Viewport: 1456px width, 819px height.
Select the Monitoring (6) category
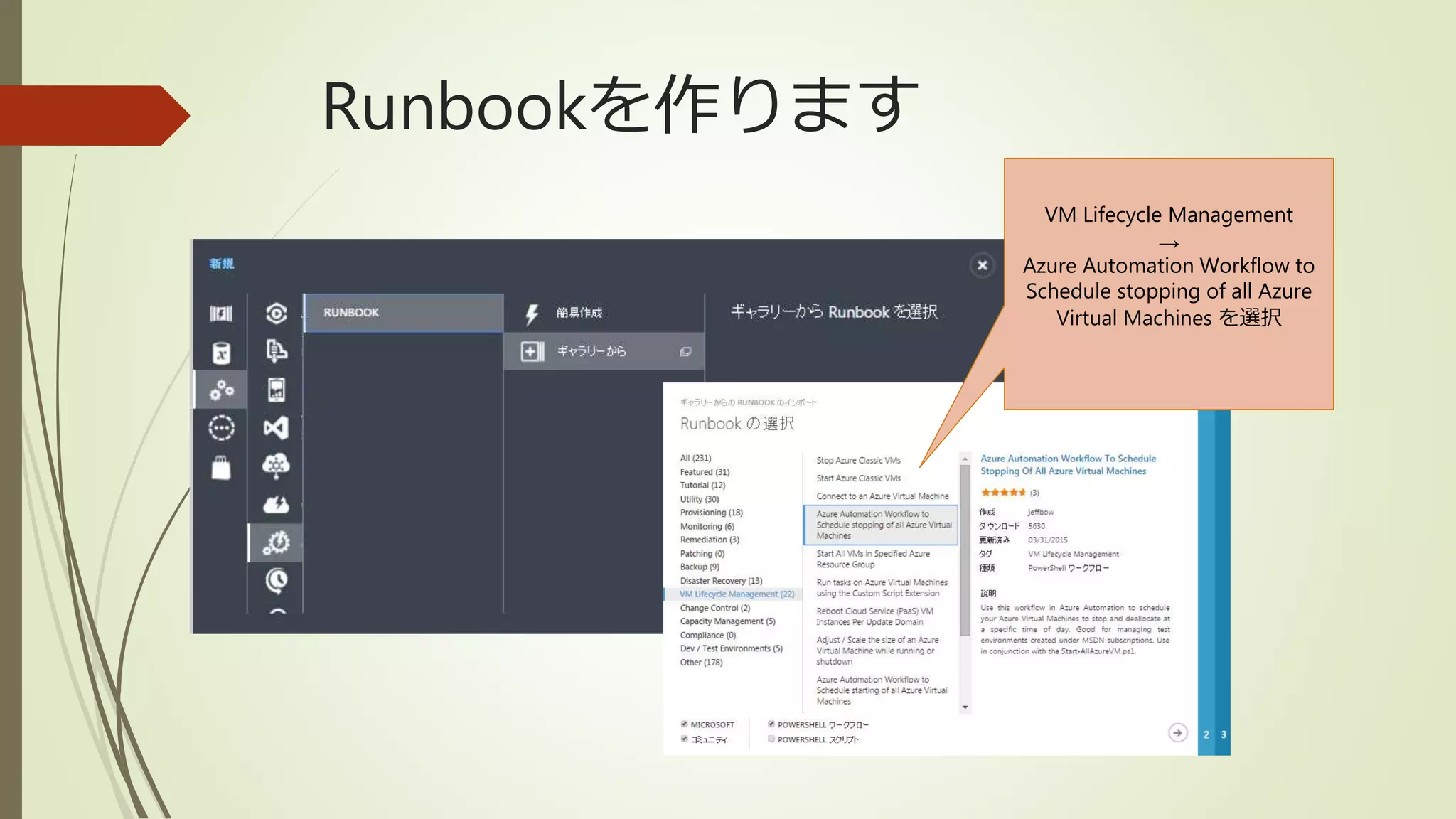pyautogui.click(x=707, y=527)
